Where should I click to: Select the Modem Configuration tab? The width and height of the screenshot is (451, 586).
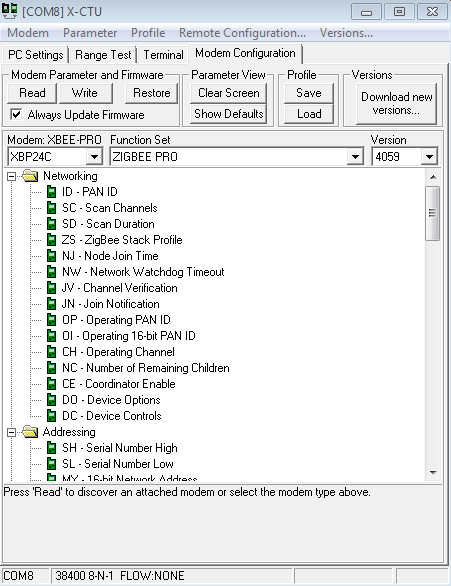(245, 53)
